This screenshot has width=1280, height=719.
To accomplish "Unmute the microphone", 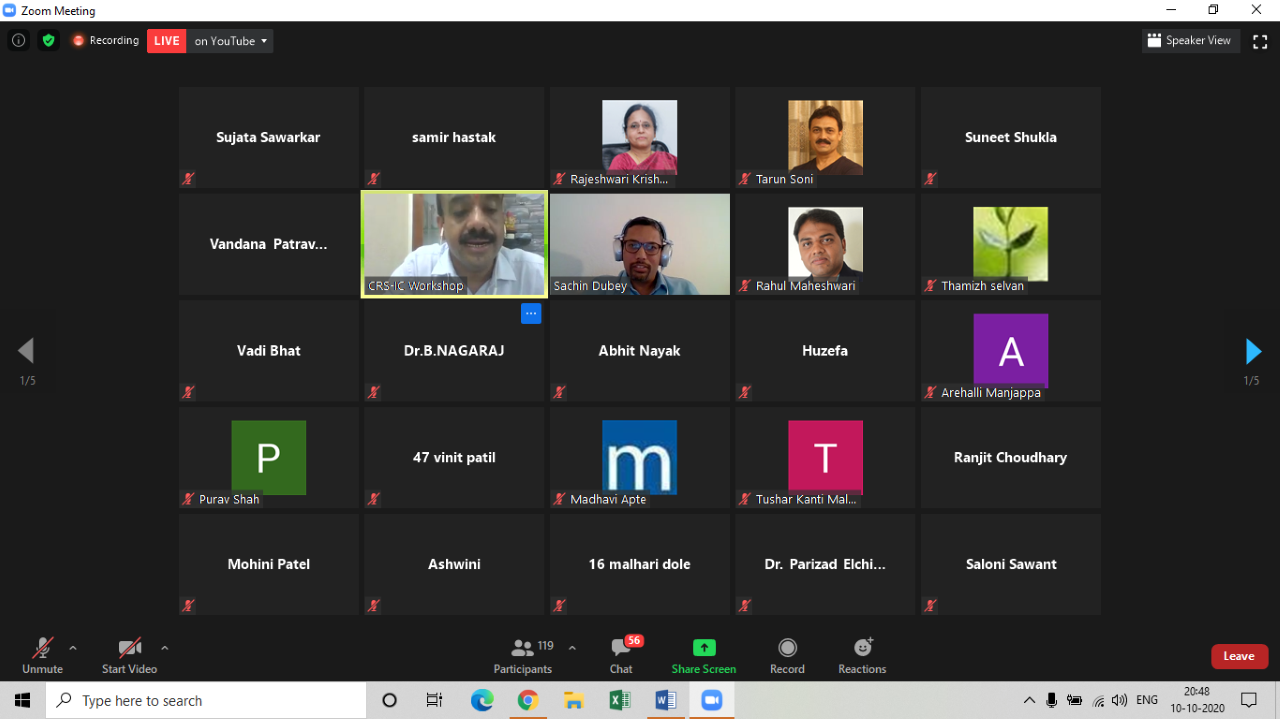I will click(42, 656).
